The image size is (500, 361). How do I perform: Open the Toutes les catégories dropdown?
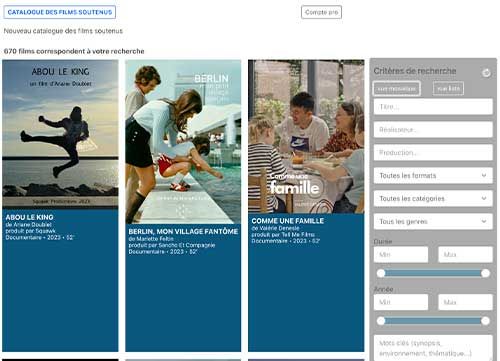[x=433, y=198]
